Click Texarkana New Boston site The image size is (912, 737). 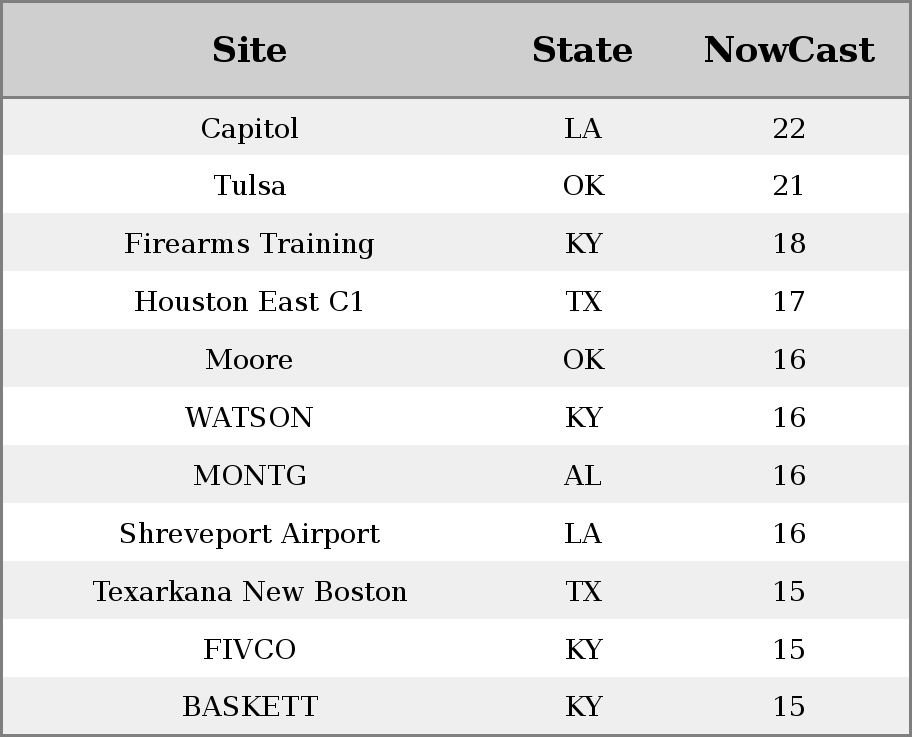[250, 591]
